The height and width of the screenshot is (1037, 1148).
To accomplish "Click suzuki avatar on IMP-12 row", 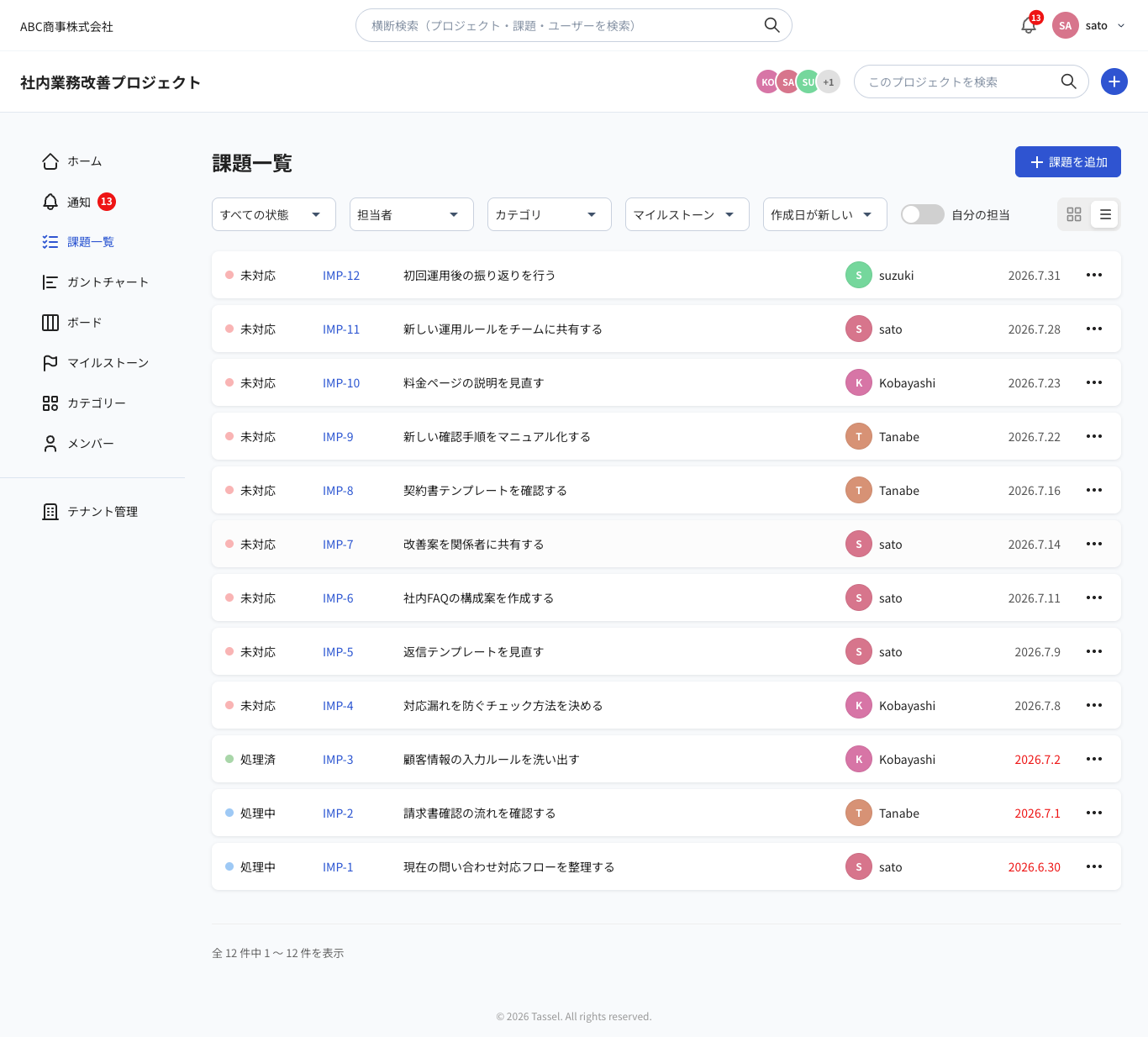I will tap(859, 275).
